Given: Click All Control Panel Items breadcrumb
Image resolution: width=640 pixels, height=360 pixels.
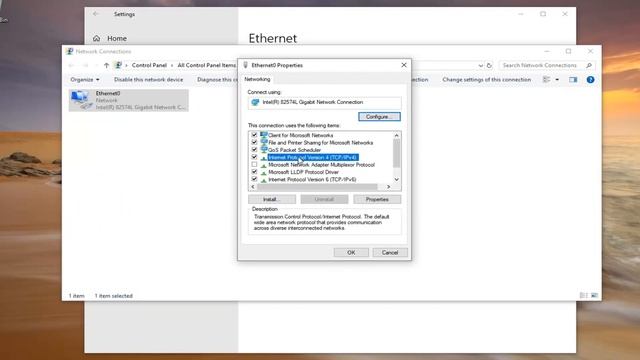Looking at the screenshot, I should [x=207, y=65].
